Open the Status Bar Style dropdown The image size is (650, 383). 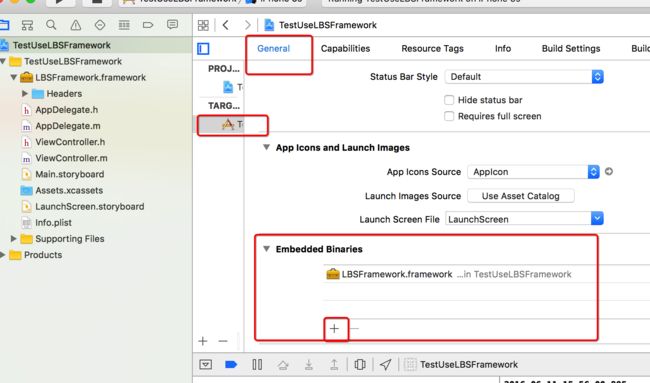[x=524, y=77]
